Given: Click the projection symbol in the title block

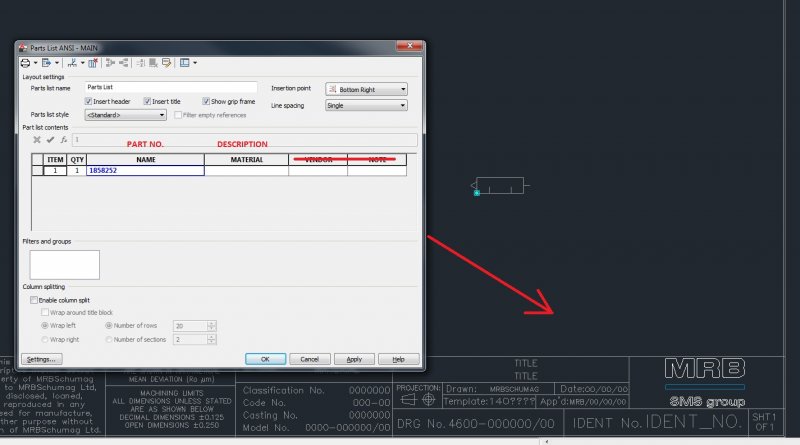Looking at the screenshot, I should pos(417,400).
